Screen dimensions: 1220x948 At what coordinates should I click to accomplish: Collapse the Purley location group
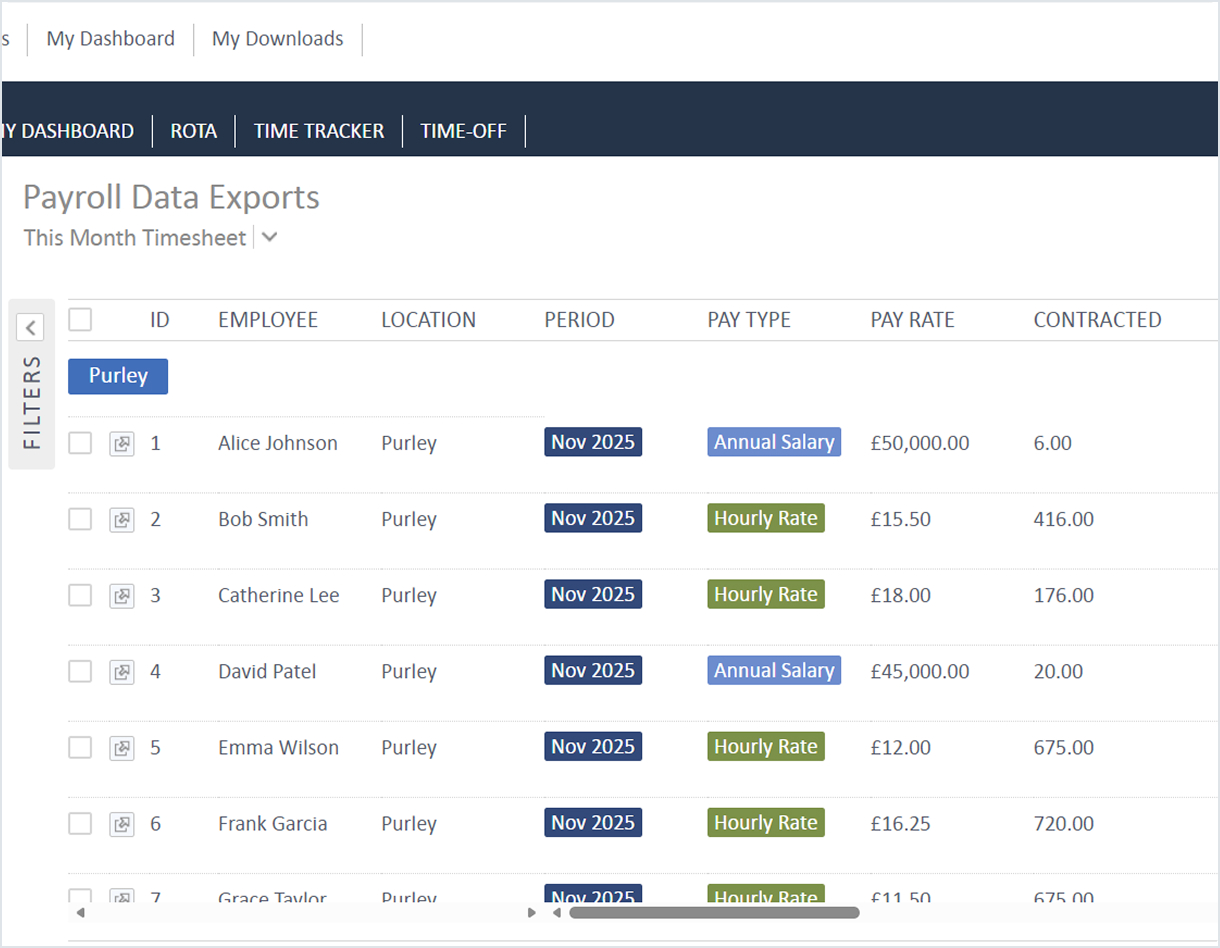pyautogui.click(x=118, y=376)
